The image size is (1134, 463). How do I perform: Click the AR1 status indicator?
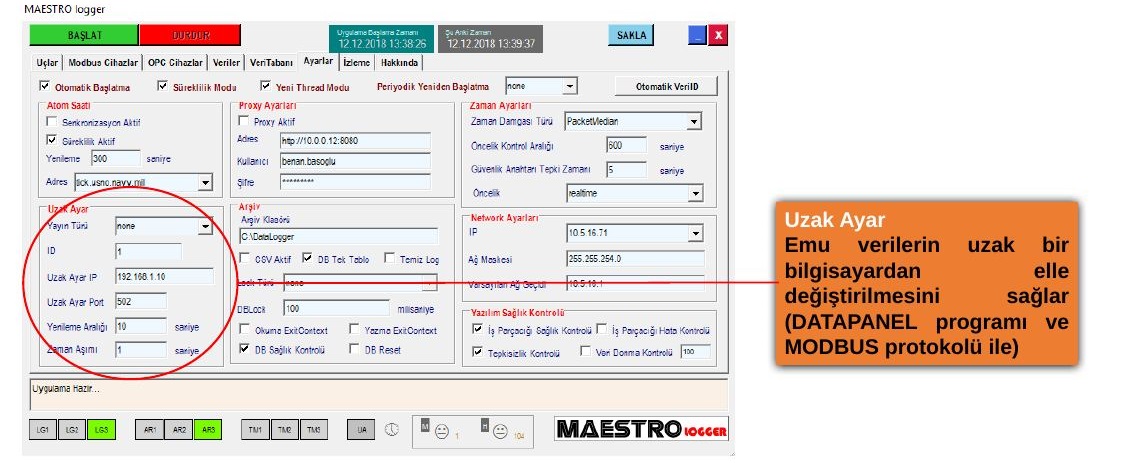[150, 430]
